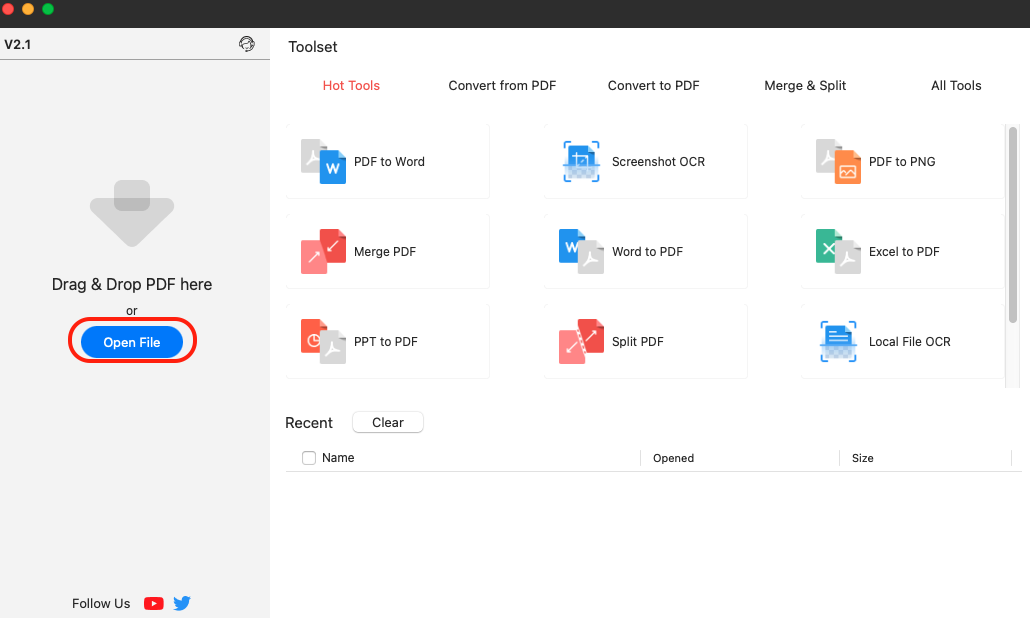View the All Tools tab
This screenshot has width=1030, height=618.
[955, 85]
